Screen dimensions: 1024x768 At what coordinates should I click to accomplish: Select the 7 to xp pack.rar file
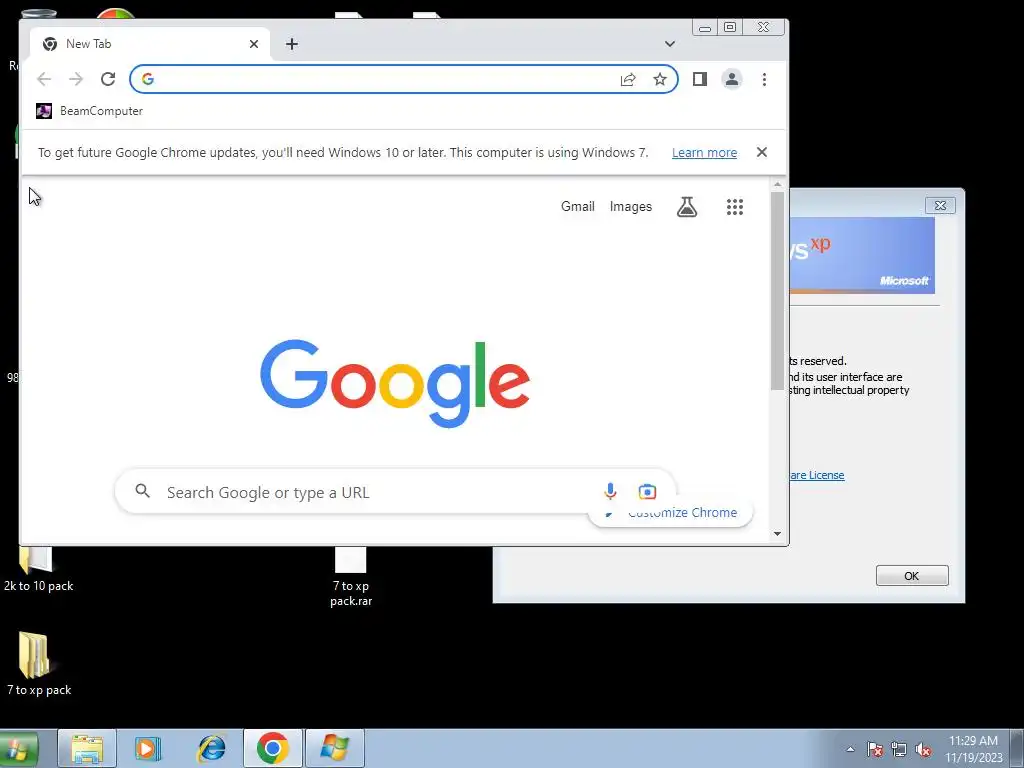[351, 576]
